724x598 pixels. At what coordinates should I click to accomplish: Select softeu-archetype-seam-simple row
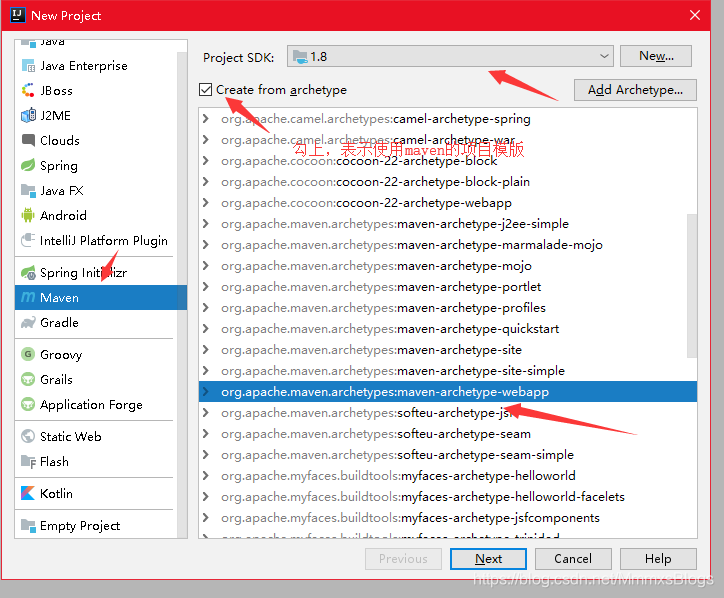click(x=447, y=454)
